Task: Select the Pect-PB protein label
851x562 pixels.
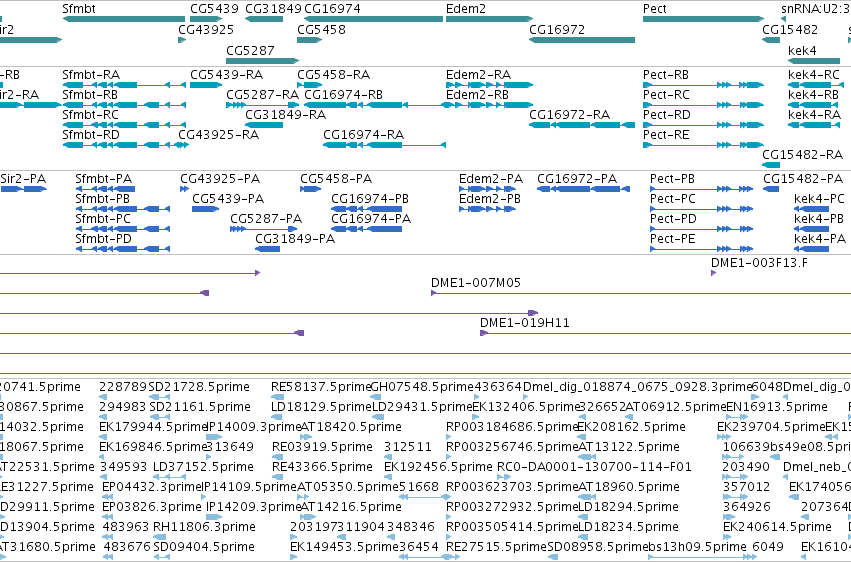Action: (672, 178)
